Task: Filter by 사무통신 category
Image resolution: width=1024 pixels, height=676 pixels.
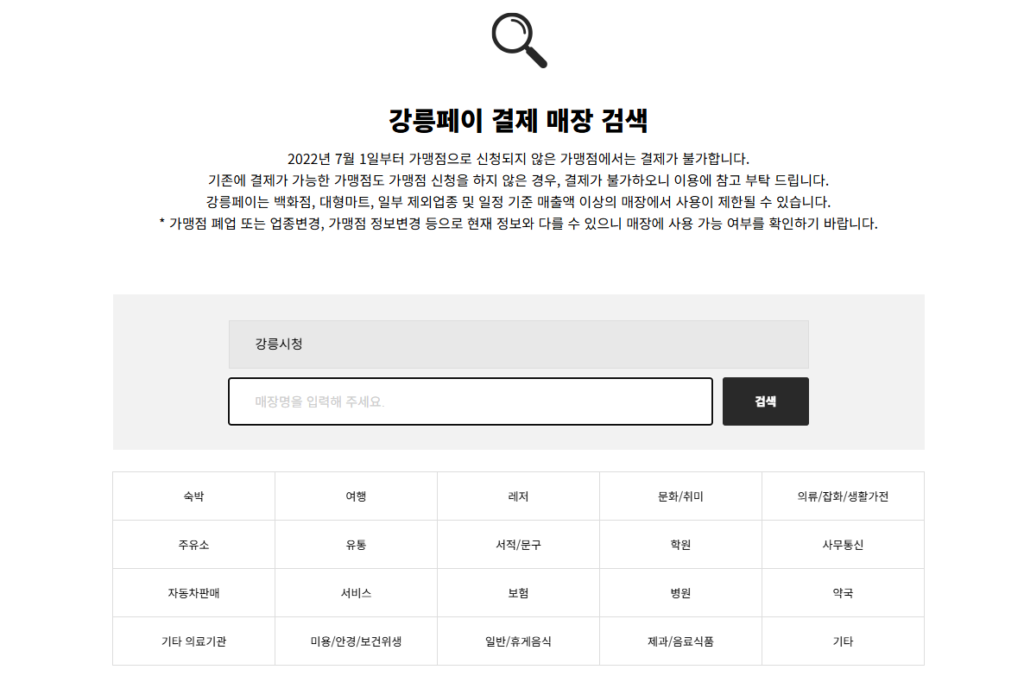Action: [x=842, y=545]
